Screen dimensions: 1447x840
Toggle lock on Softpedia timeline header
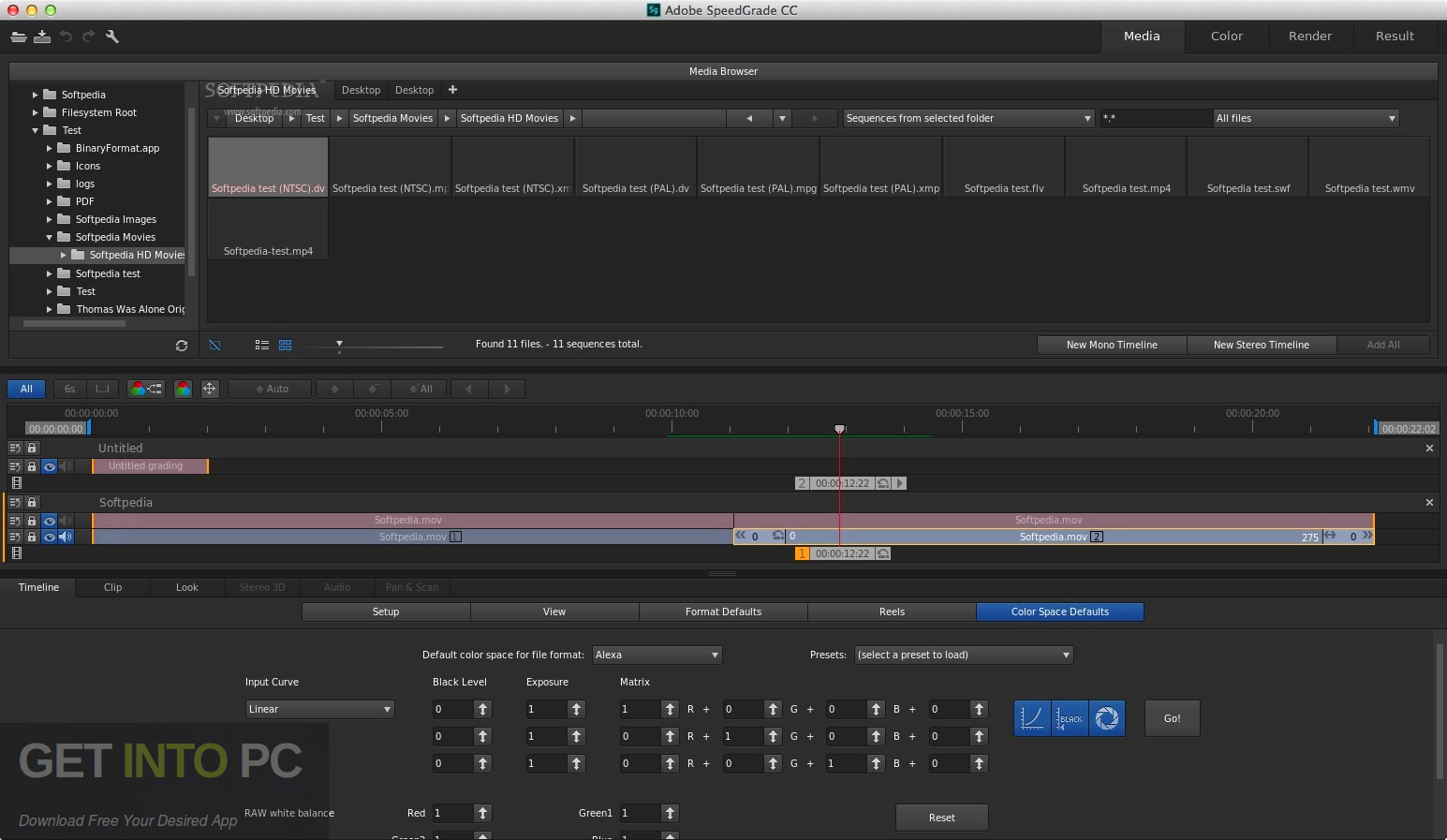[x=31, y=502]
